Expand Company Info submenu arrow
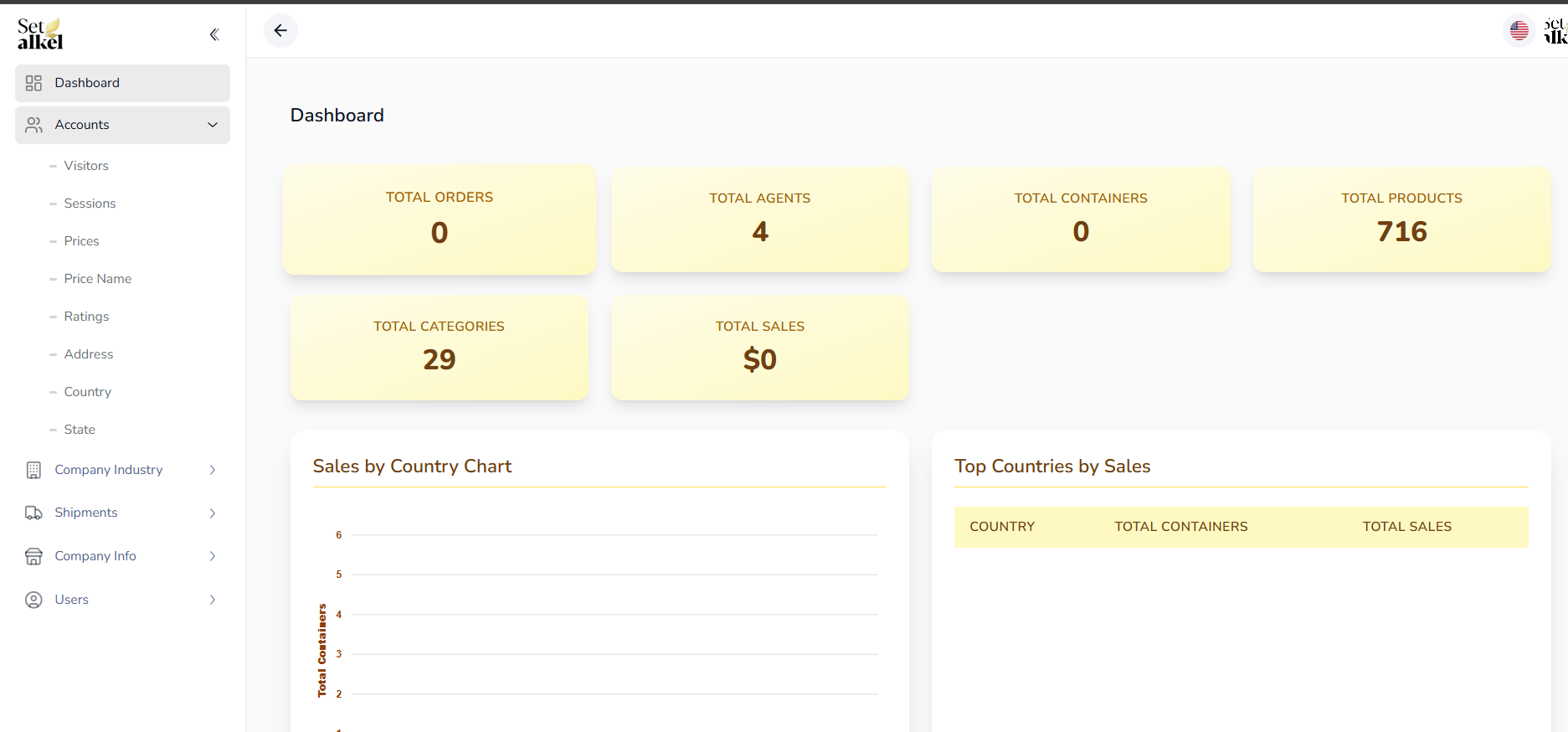The width and height of the screenshot is (1568, 732). [213, 556]
